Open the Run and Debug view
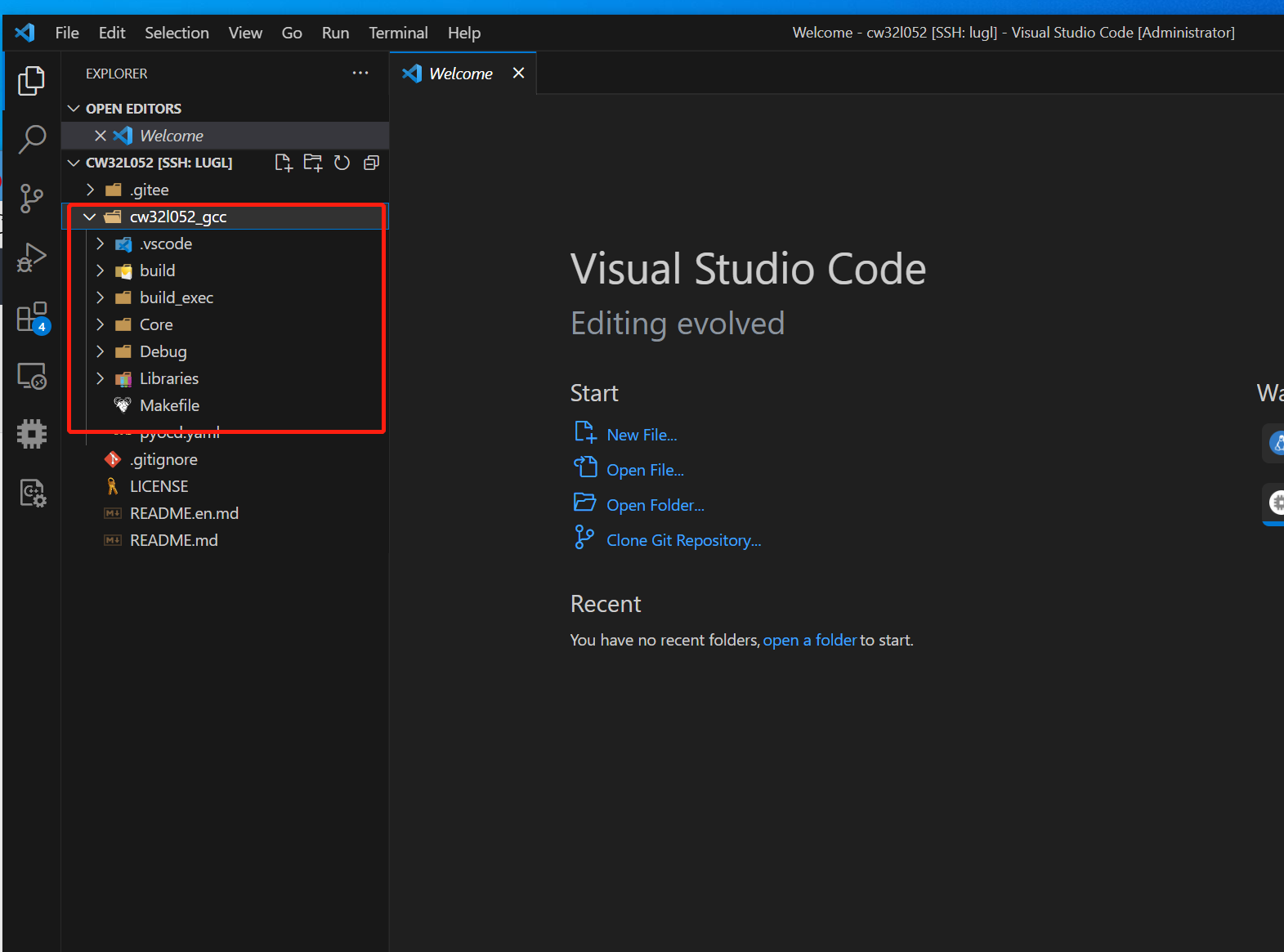Image resolution: width=1284 pixels, height=952 pixels. point(32,257)
